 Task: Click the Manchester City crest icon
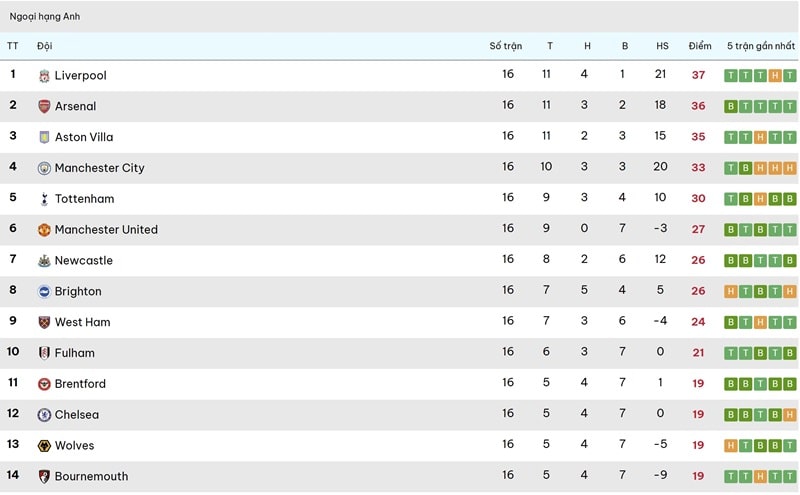[44, 168]
